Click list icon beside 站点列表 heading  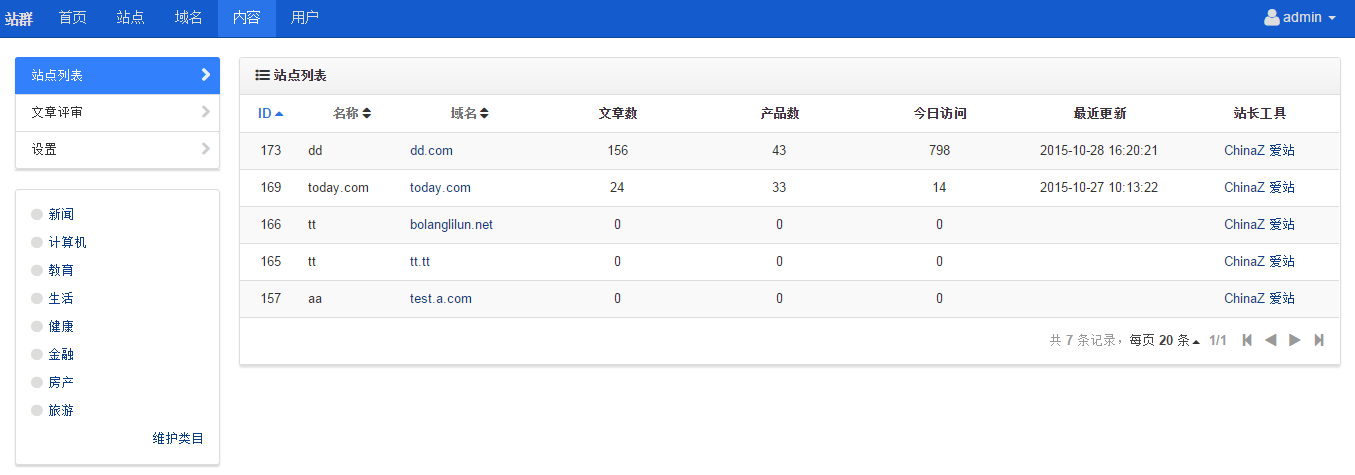[262, 75]
